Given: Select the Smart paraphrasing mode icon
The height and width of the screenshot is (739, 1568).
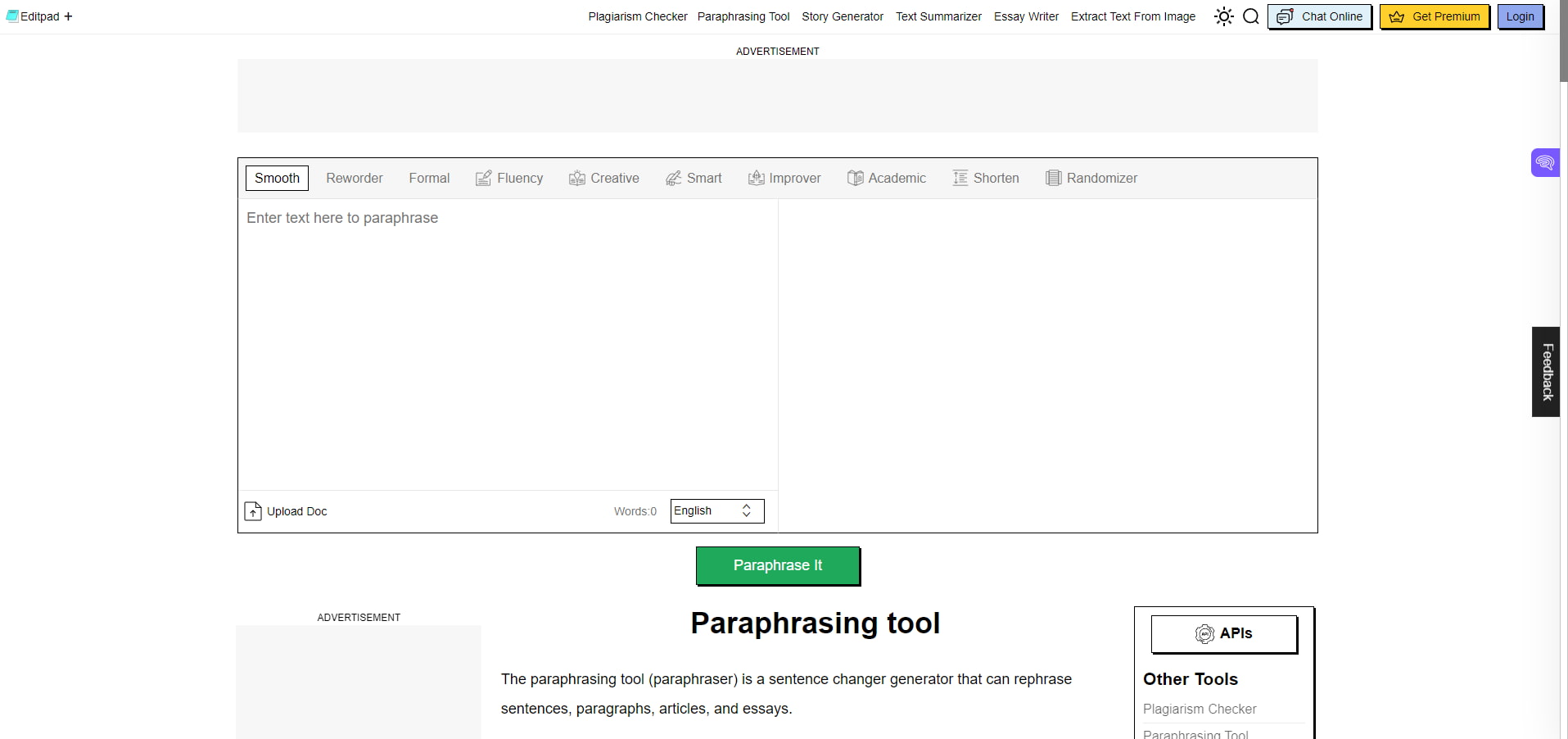Looking at the screenshot, I should click(673, 178).
